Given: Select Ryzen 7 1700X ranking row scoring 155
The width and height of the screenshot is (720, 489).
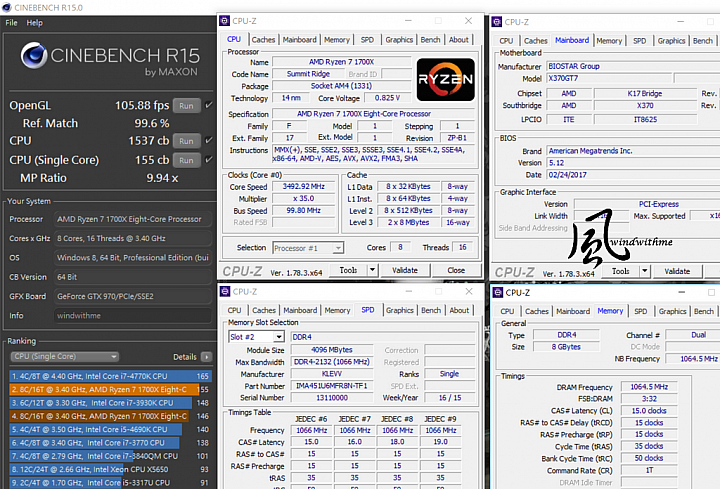Looking at the screenshot, I should [110, 389].
